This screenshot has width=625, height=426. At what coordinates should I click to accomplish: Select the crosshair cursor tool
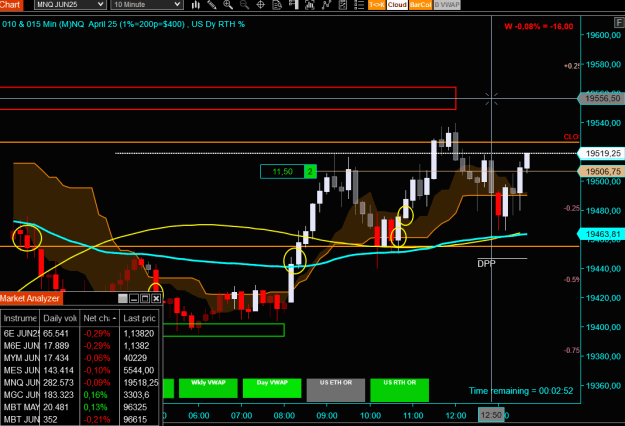(260, 4)
